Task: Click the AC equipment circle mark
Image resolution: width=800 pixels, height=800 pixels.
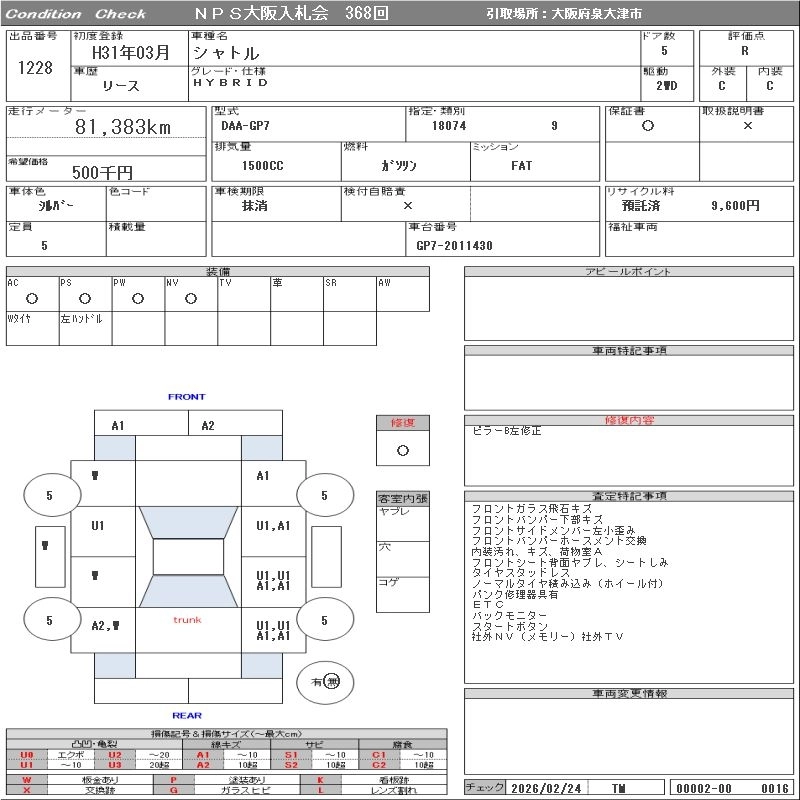Action: [31, 298]
